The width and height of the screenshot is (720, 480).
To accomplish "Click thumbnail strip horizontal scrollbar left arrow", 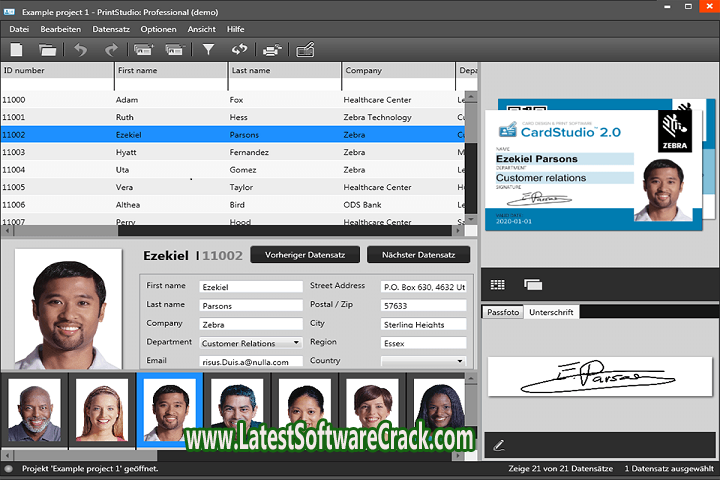I will pyautogui.click(x=6, y=456).
